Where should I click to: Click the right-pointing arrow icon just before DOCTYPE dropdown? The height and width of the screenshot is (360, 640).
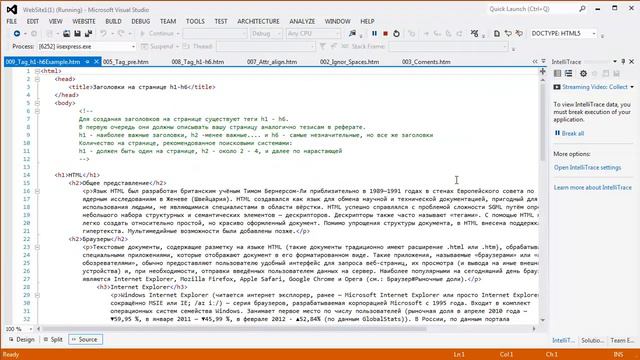pos(519,33)
